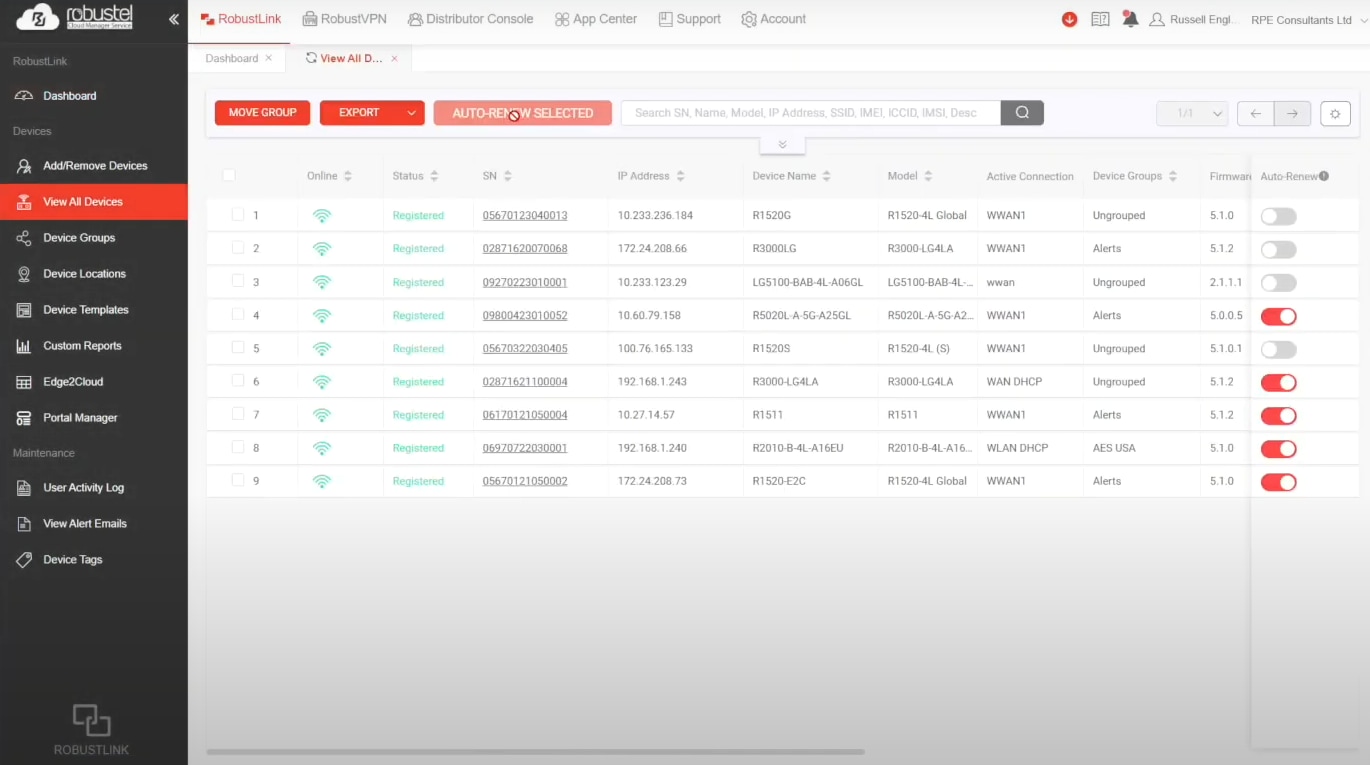Click the Export button
1370x765 pixels.
(x=359, y=113)
